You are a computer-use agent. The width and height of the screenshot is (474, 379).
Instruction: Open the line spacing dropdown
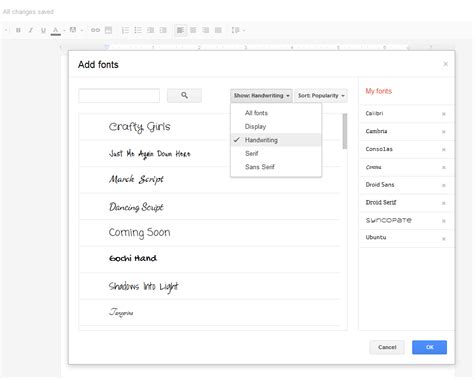click(238, 30)
